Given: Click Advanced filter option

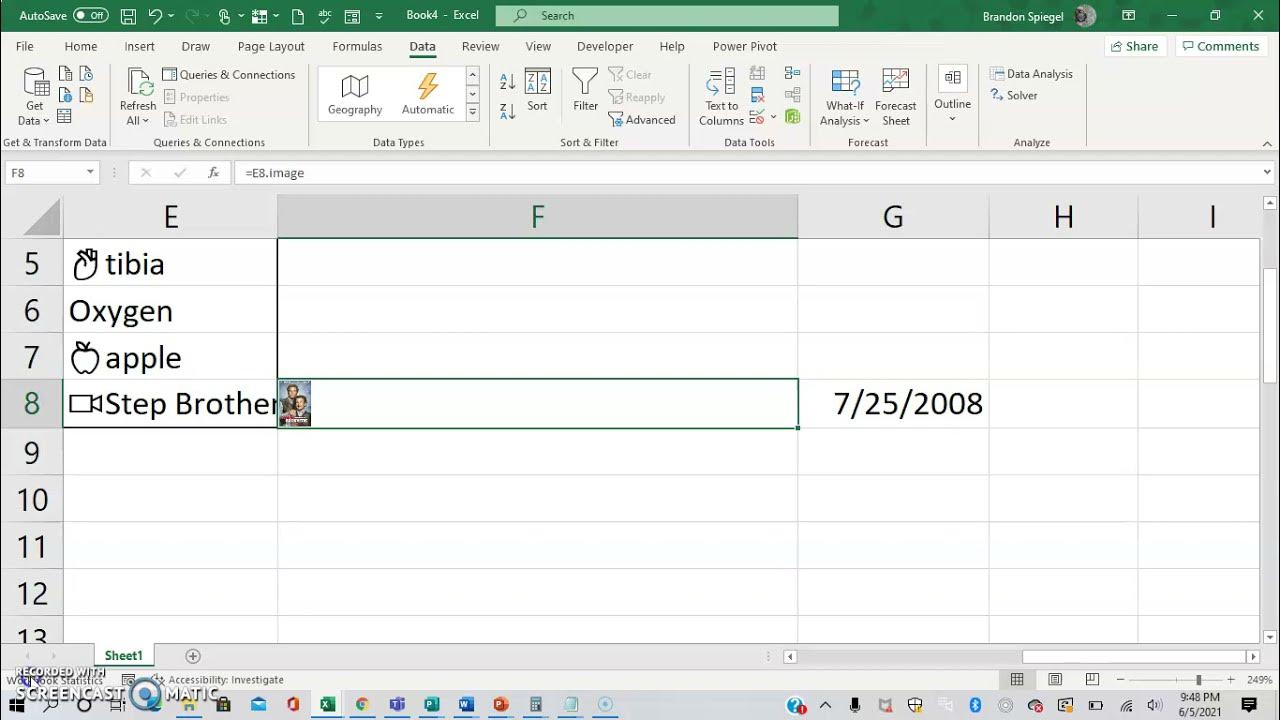Looking at the screenshot, I should (642, 120).
